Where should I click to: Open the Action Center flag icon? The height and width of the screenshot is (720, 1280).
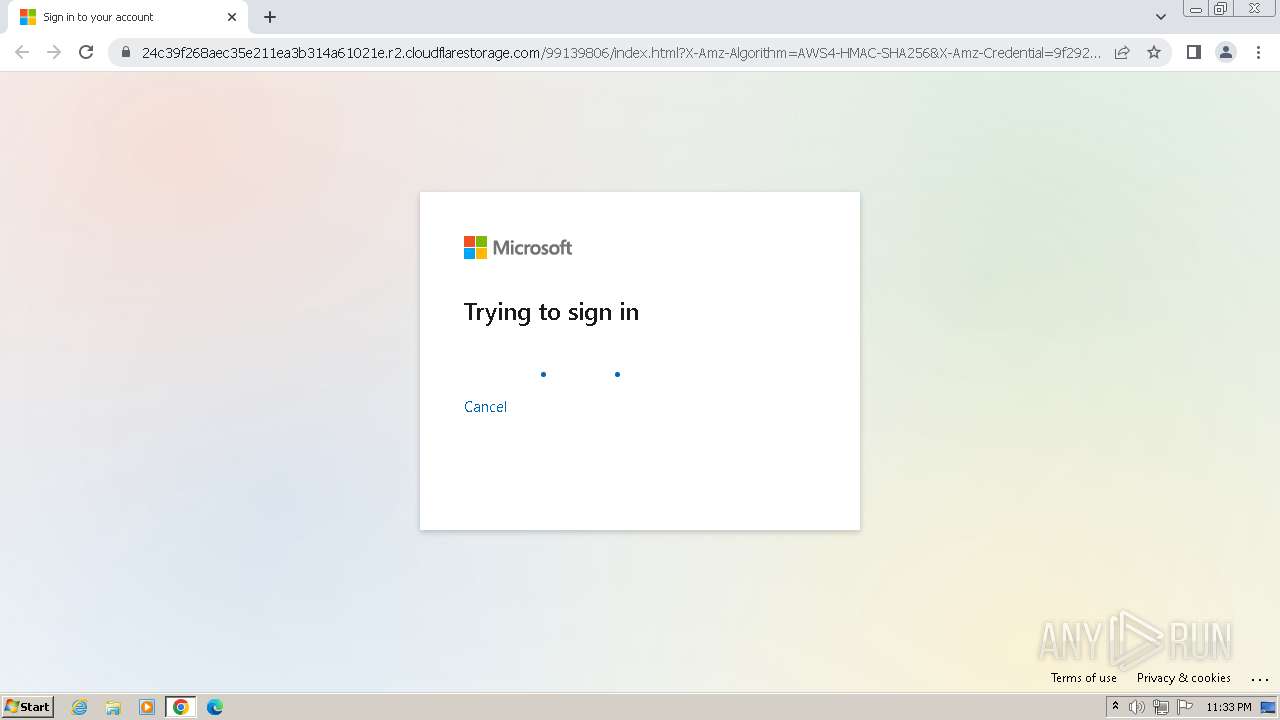click(1185, 707)
